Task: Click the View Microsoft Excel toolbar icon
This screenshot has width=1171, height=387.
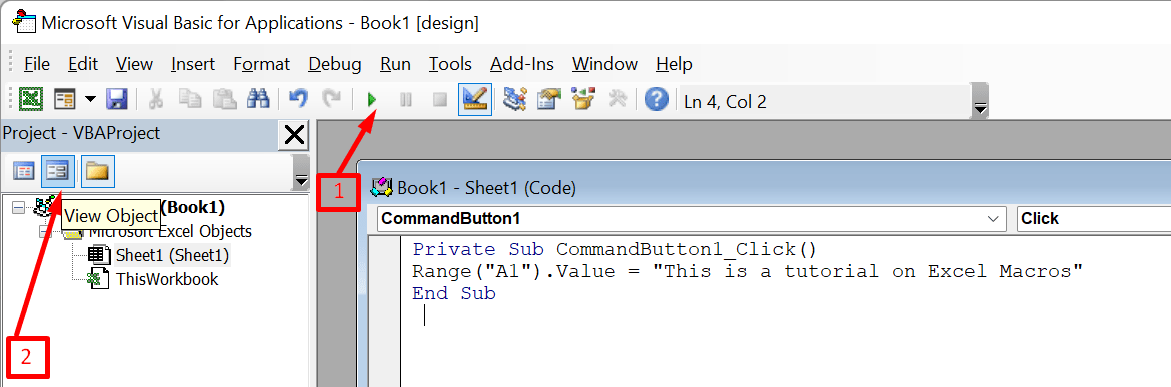Action: coord(30,99)
